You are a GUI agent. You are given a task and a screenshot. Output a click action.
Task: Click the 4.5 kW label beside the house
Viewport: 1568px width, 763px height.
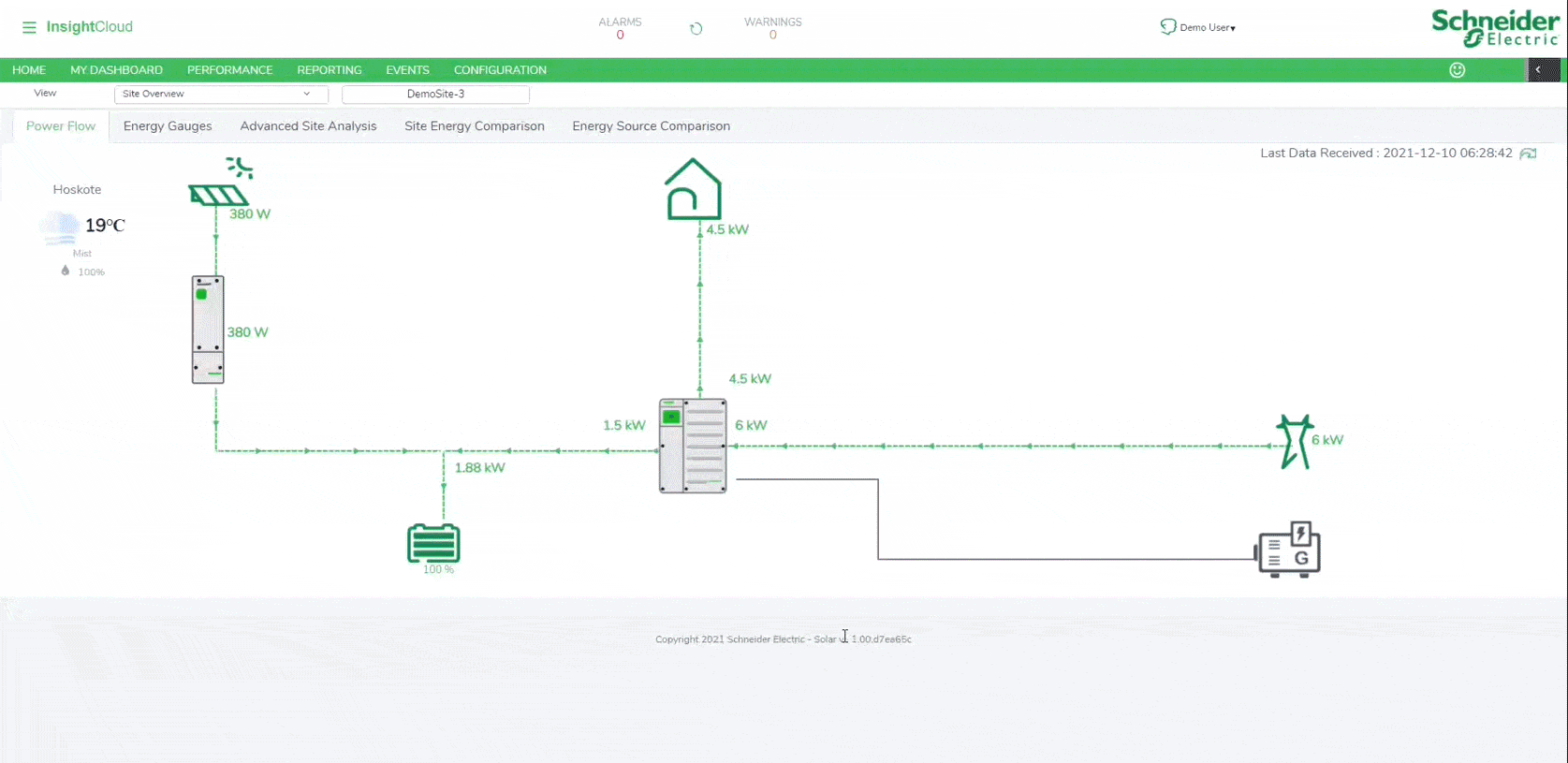click(727, 229)
